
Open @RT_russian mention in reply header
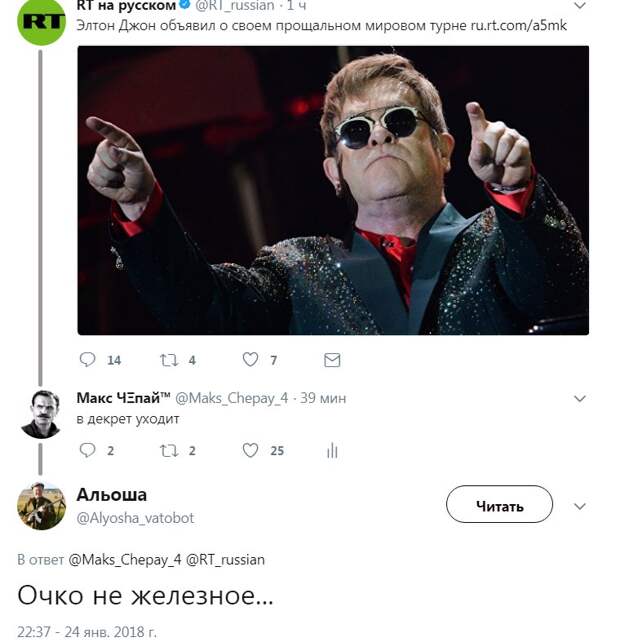coord(225,559)
